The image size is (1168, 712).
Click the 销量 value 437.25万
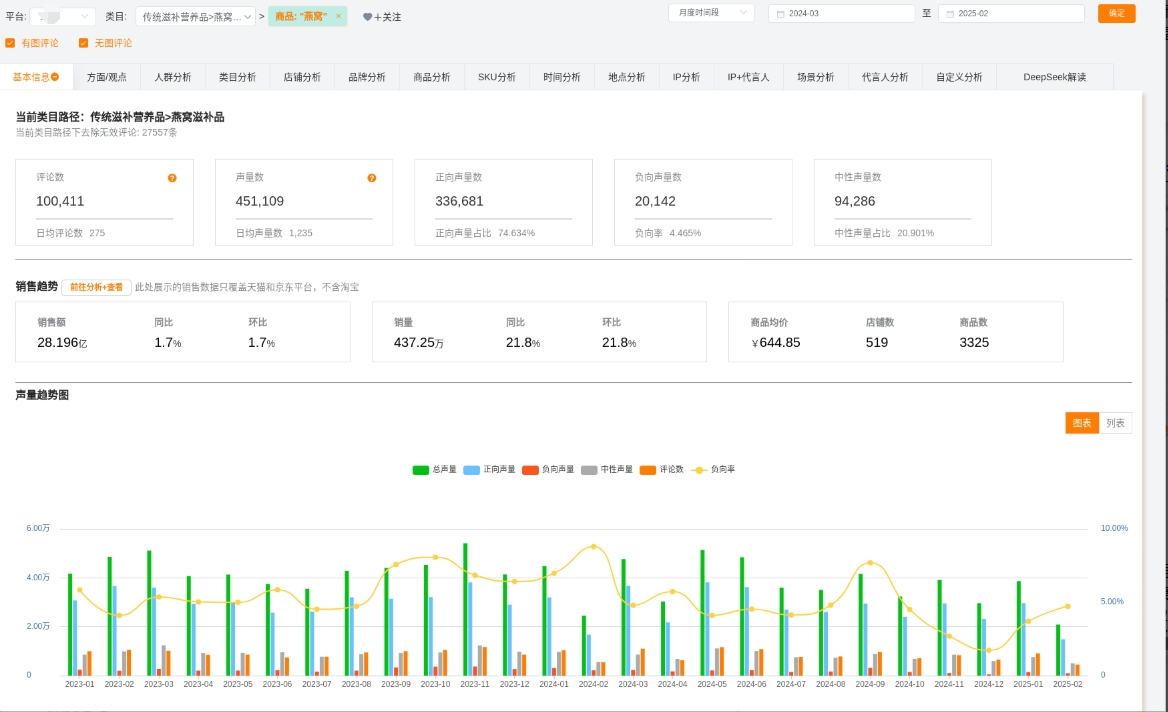[x=419, y=343]
